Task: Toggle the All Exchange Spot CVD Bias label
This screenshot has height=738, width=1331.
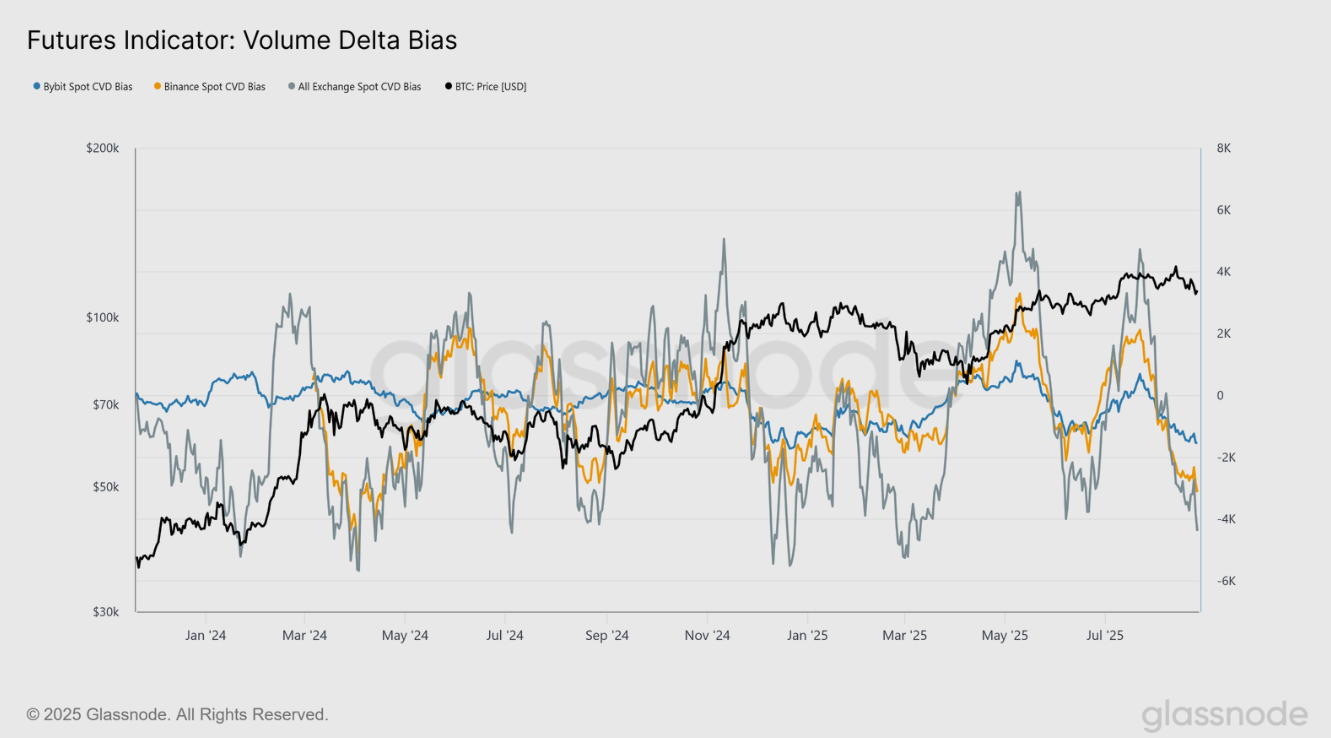Action: [359, 87]
